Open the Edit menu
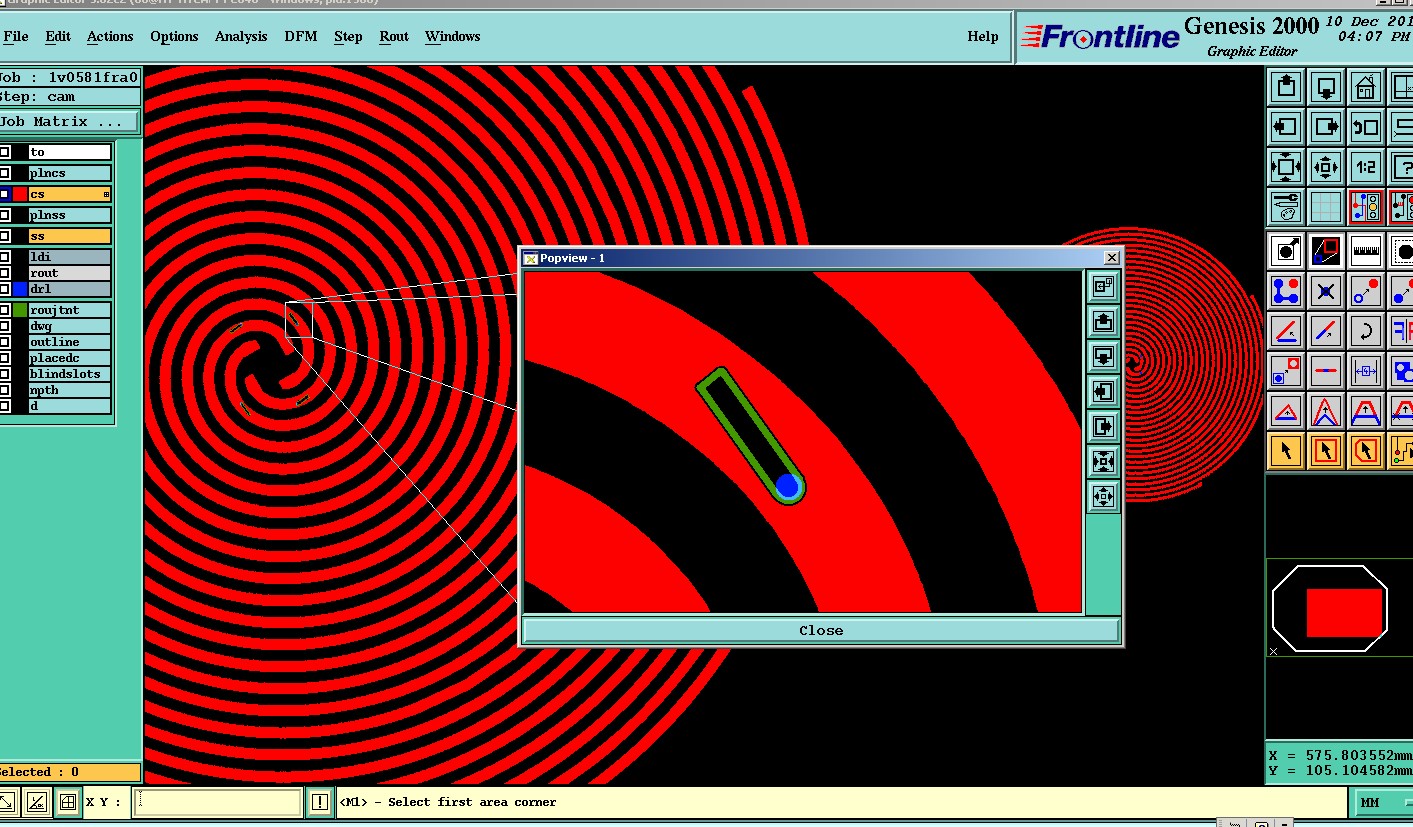 (58, 36)
